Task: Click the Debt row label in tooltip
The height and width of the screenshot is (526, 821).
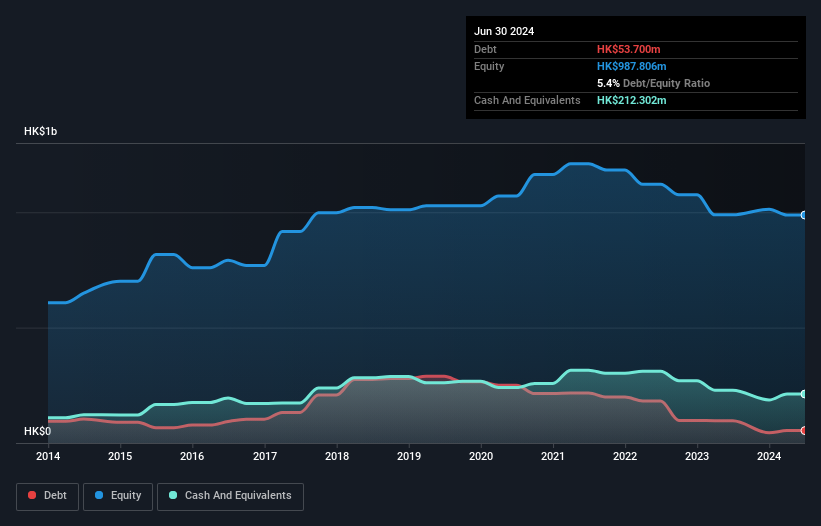Action: (x=485, y=49)
